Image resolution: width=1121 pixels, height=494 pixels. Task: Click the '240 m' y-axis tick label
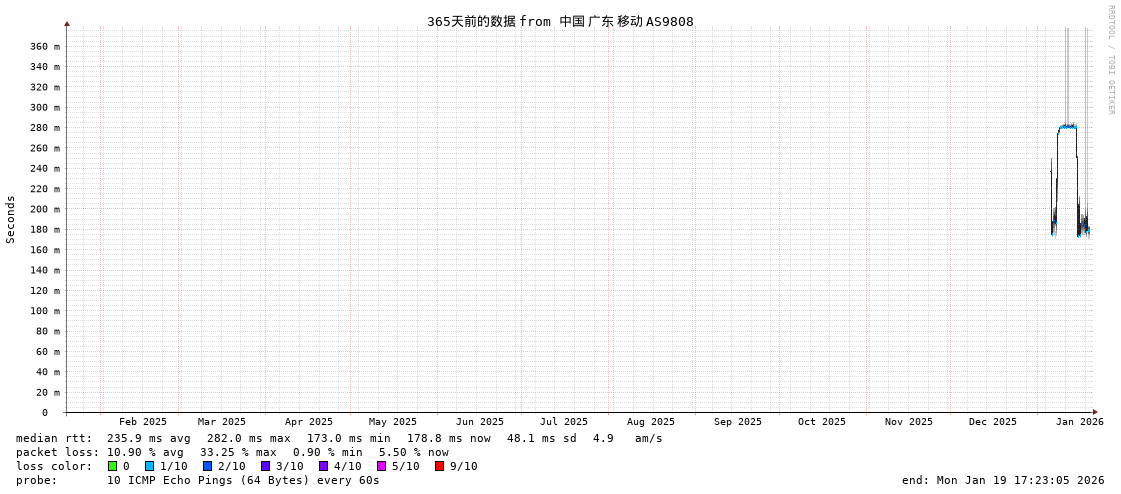coord(45,169)
